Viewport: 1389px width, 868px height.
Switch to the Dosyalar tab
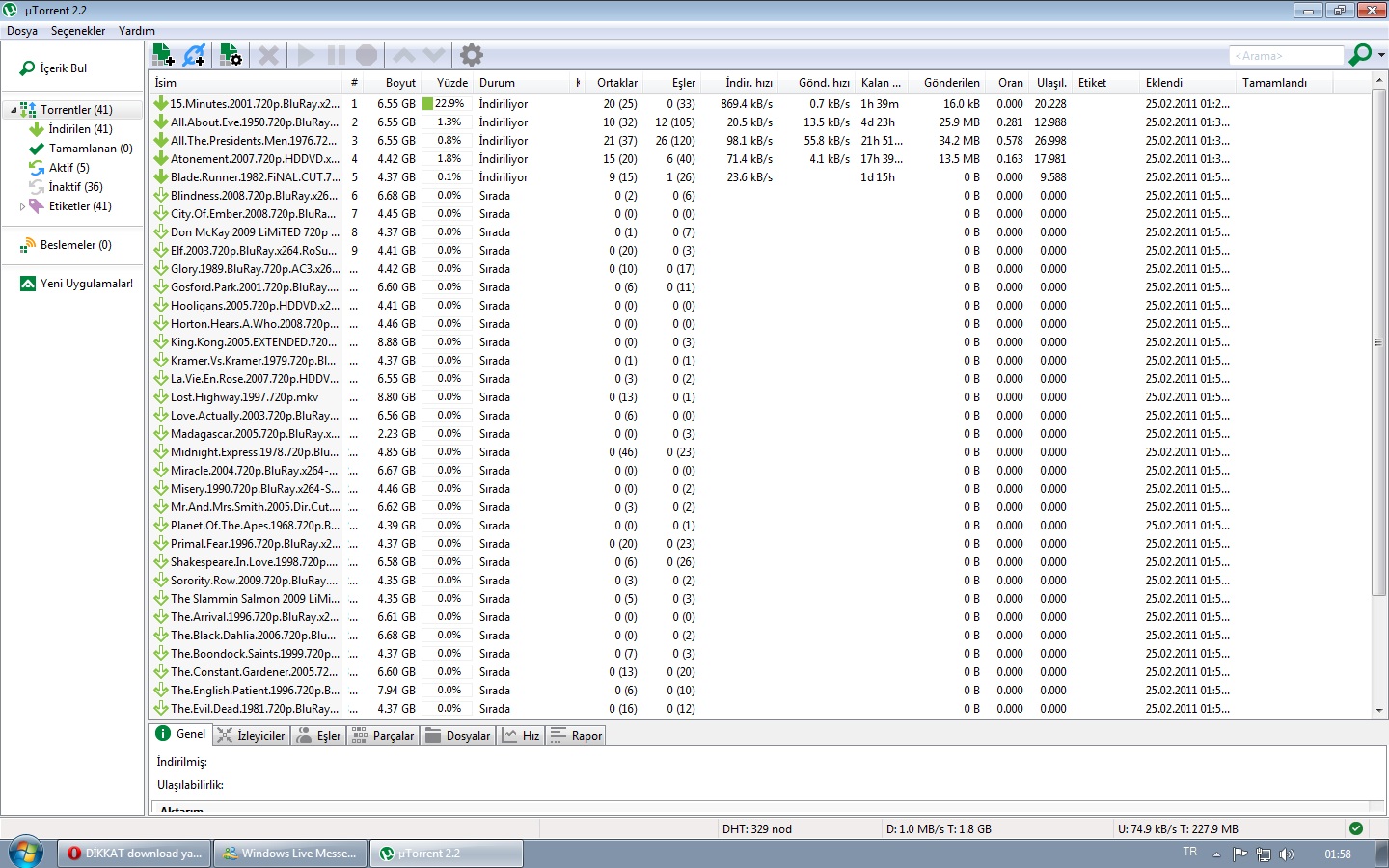(458, 736)
